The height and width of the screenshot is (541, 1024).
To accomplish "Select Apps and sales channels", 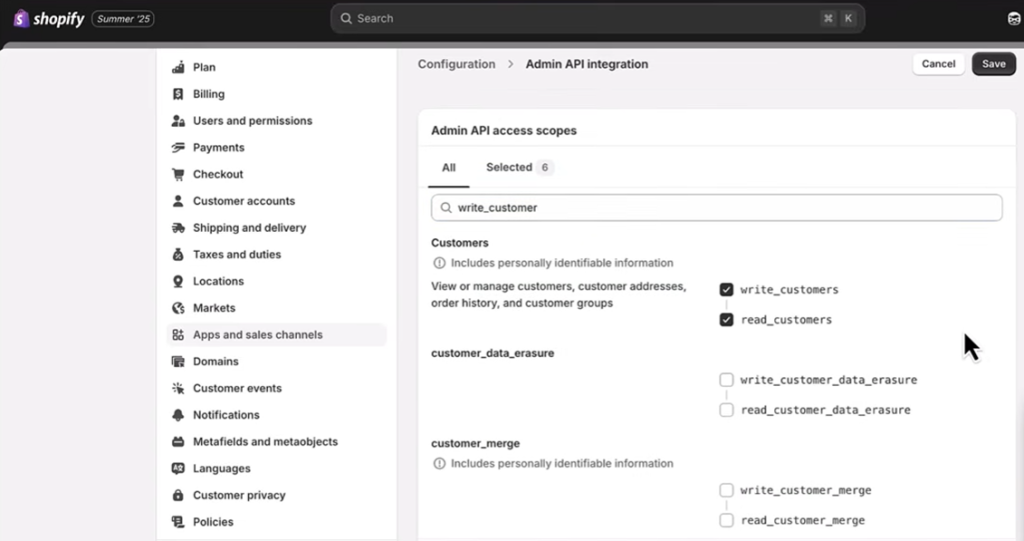I will (x=277, y=335).
